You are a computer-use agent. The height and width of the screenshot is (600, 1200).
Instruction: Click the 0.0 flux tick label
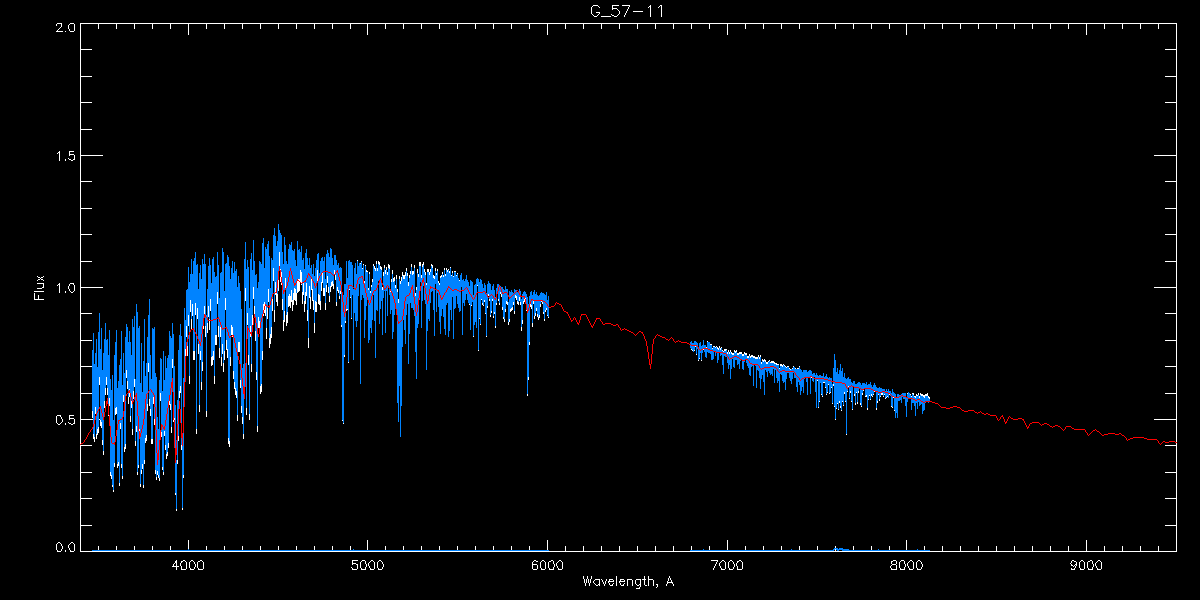point(65,547)
